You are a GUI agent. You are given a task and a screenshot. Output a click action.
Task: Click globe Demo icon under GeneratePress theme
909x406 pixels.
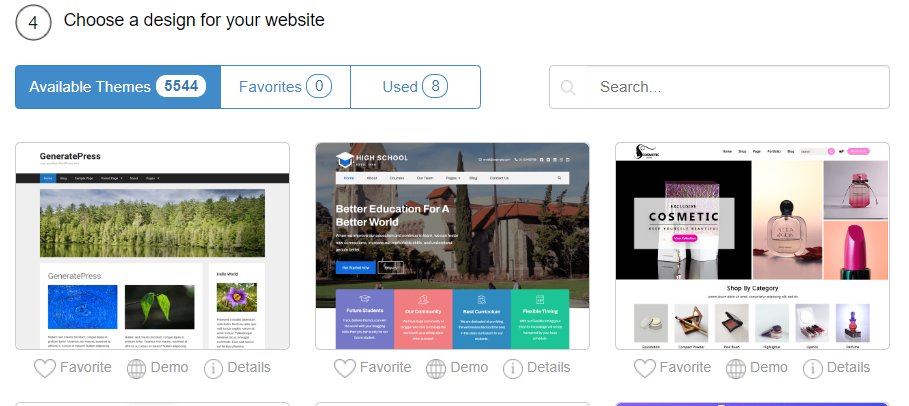pyautogui.click(x=136, y=368)
